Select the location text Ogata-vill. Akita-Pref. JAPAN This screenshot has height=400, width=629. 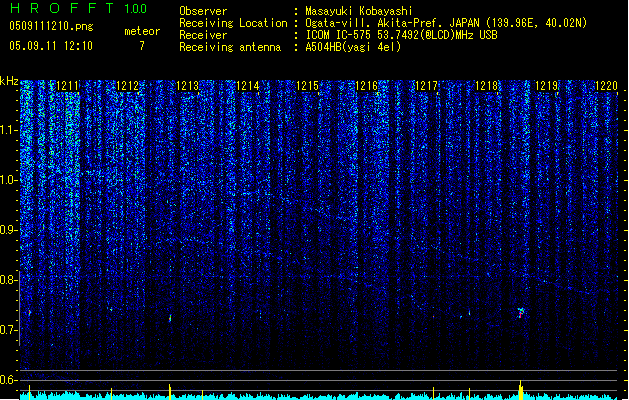[x=392, y=23]
